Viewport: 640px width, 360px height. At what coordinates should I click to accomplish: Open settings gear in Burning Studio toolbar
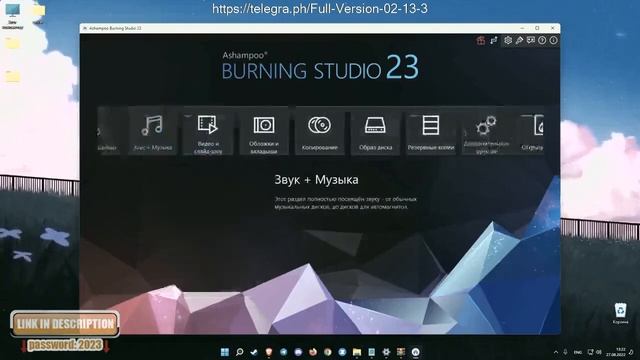tap(508, 40)
